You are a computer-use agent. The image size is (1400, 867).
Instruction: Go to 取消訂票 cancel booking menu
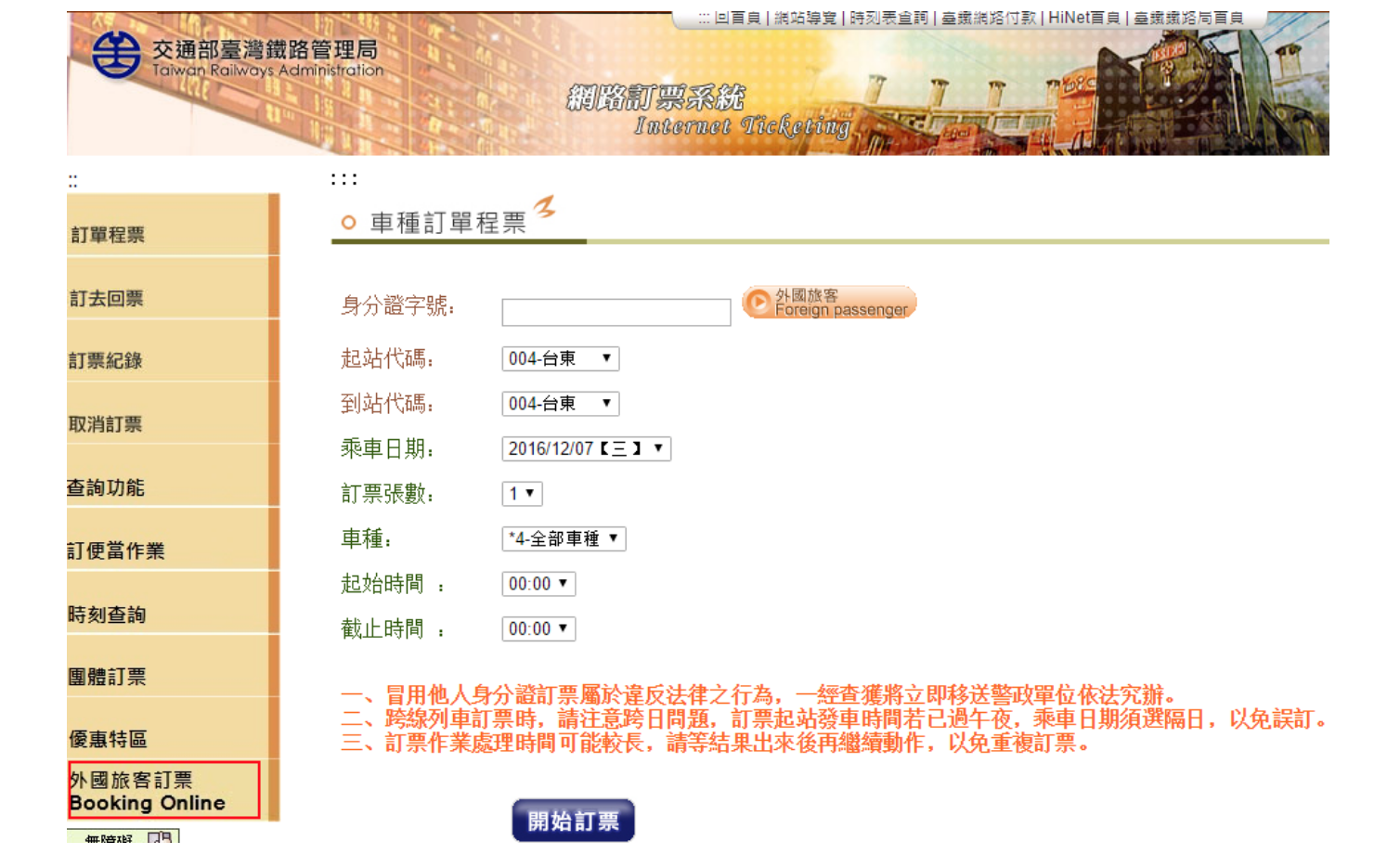(106, 424)
